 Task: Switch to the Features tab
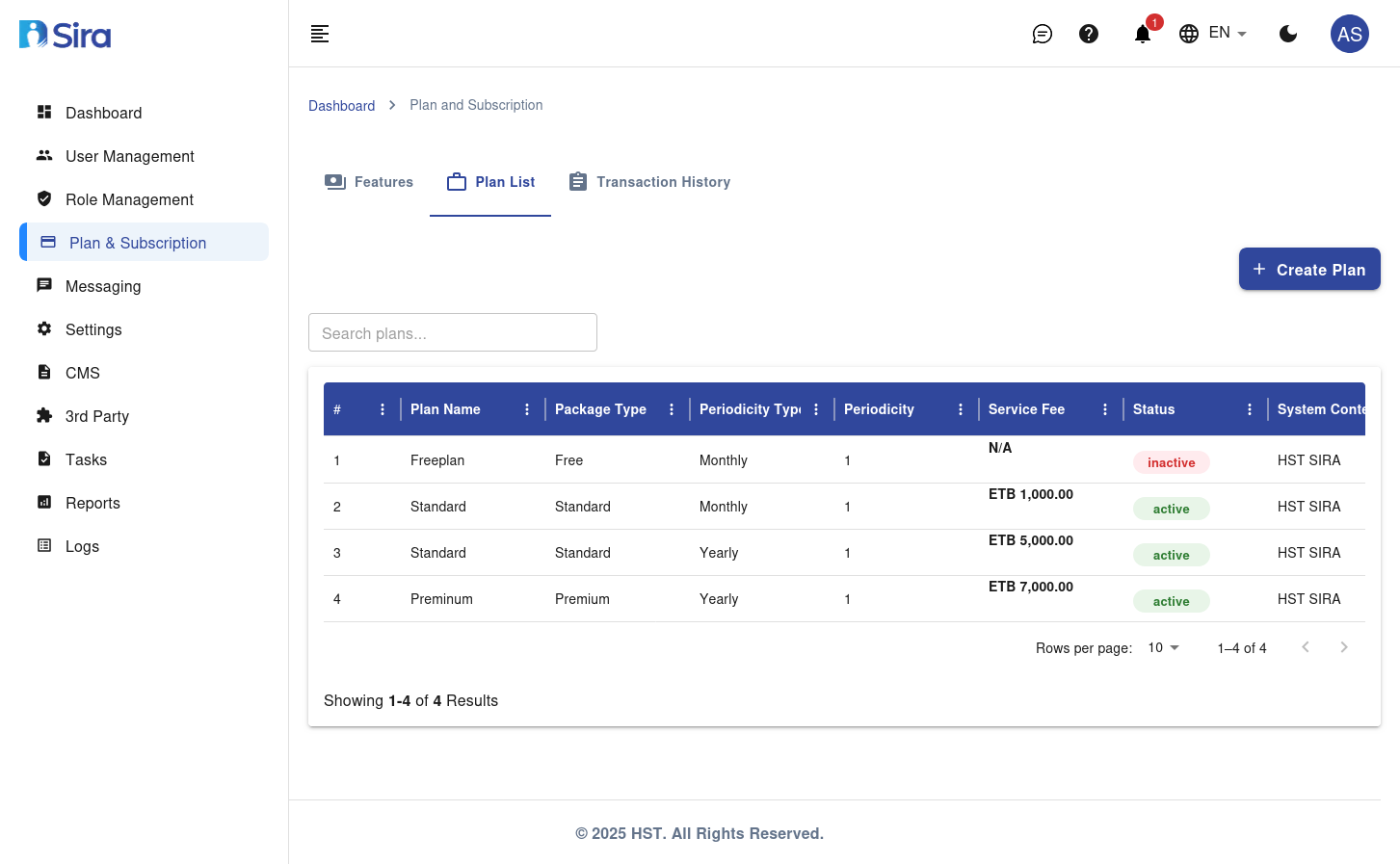369,182
